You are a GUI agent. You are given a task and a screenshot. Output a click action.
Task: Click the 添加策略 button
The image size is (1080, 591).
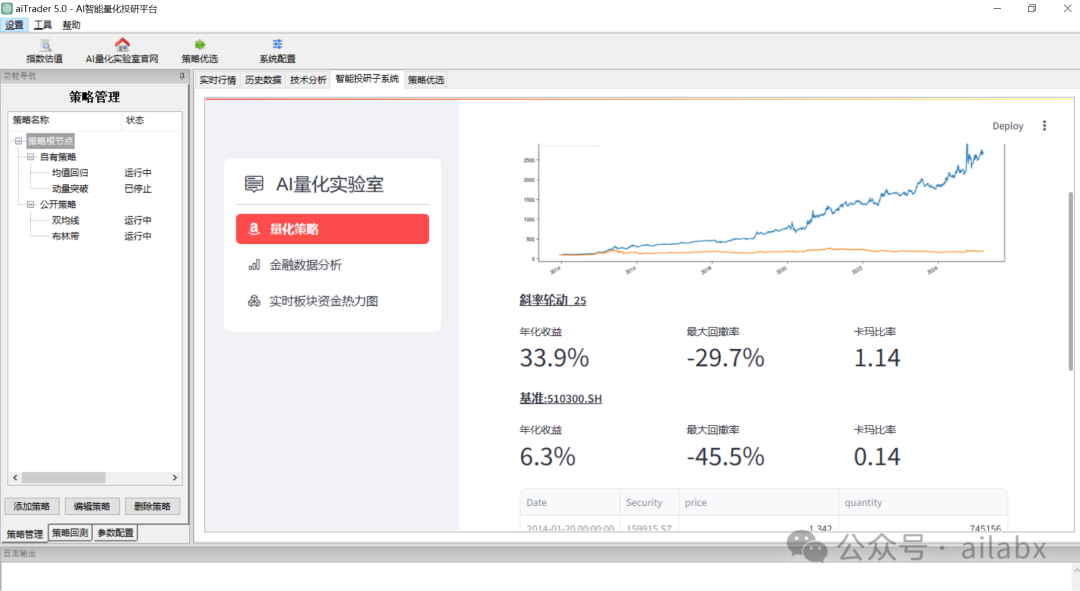[32, 506]
